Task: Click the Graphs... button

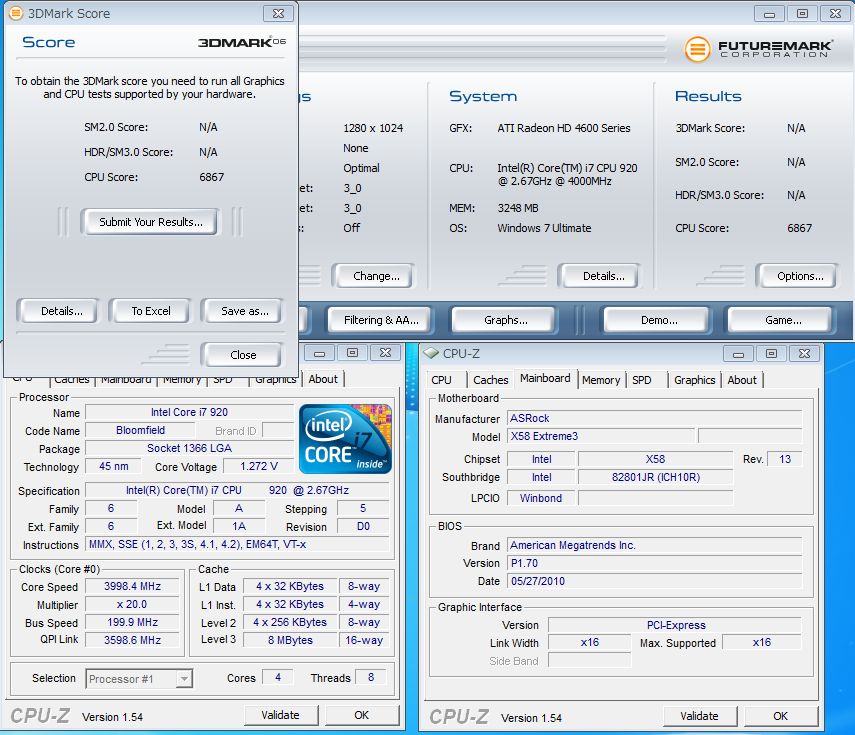Action: coord(505,320)
